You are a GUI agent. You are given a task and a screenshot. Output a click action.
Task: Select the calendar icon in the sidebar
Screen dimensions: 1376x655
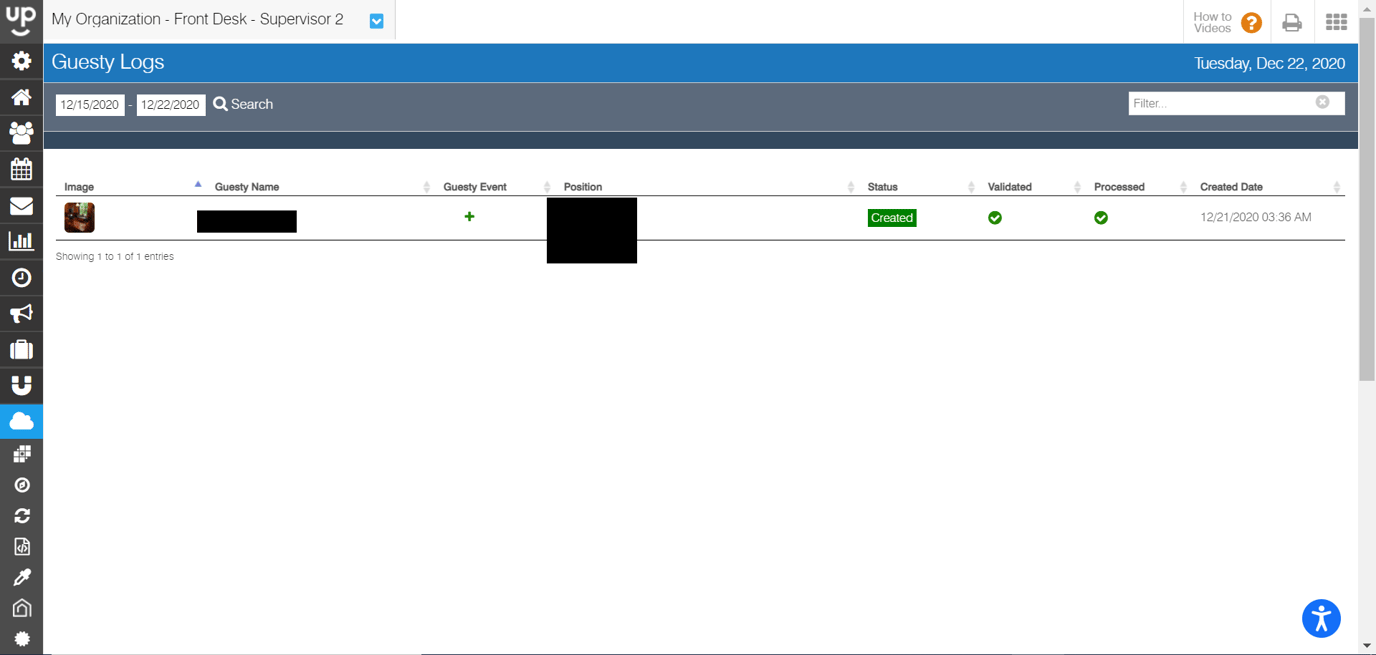[x=21, y=169]
